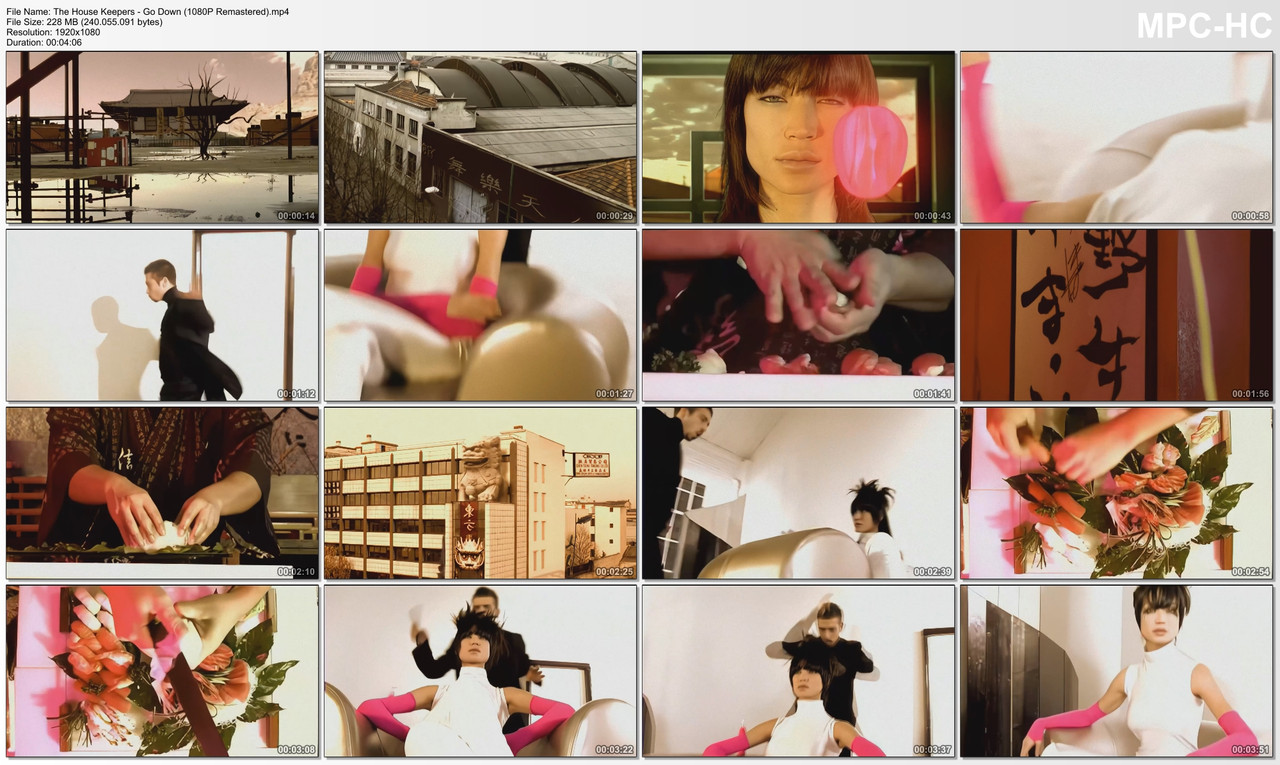Image resolution: width=1280 pixels, height=765 pixels.
Task: Select the 'Duration: 00:04:06' text
Action: click(x=44, y=42)
